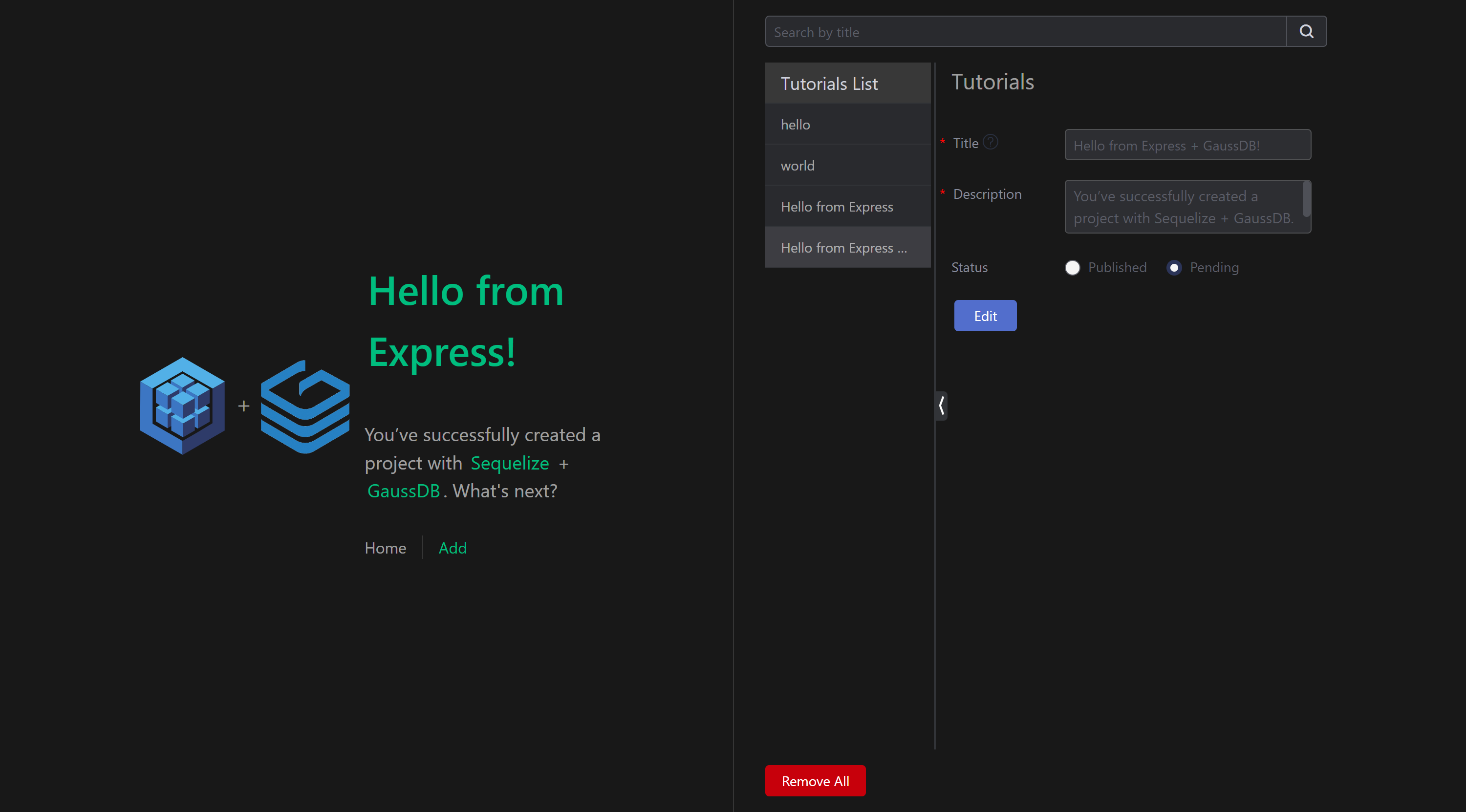Select the Pending status radio

[x=1173, y=267]
